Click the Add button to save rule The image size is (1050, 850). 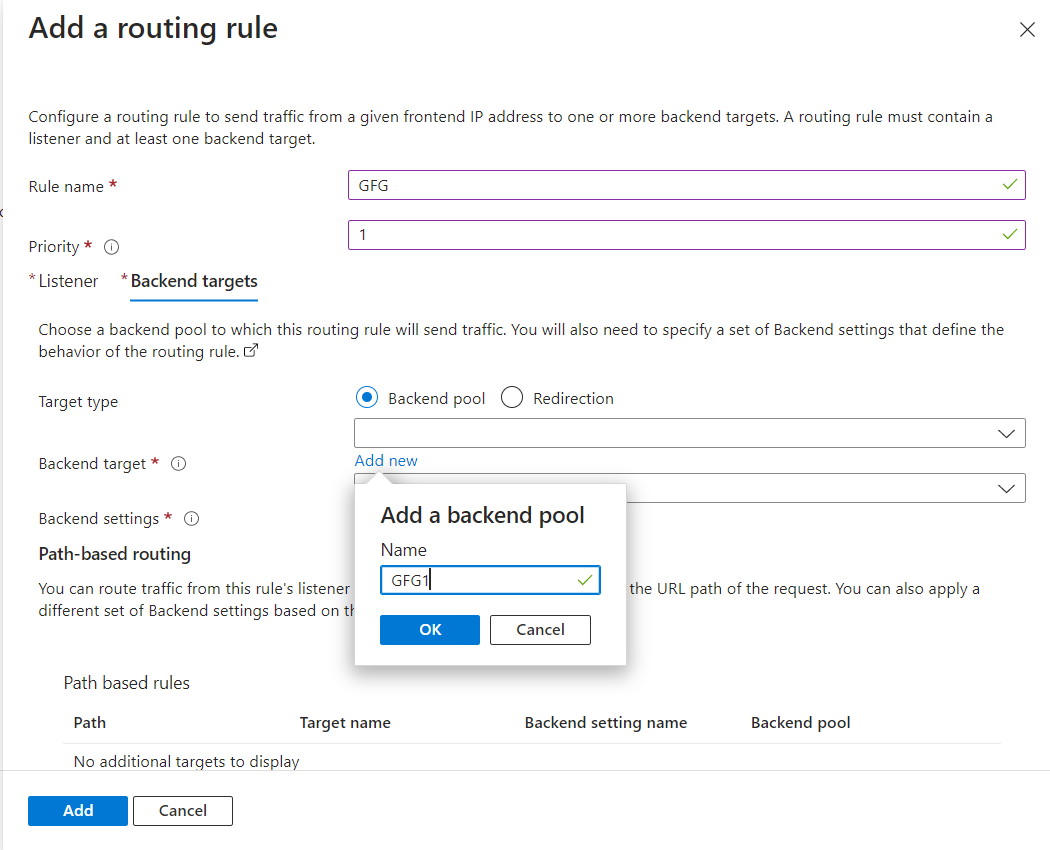click(78, 811)
